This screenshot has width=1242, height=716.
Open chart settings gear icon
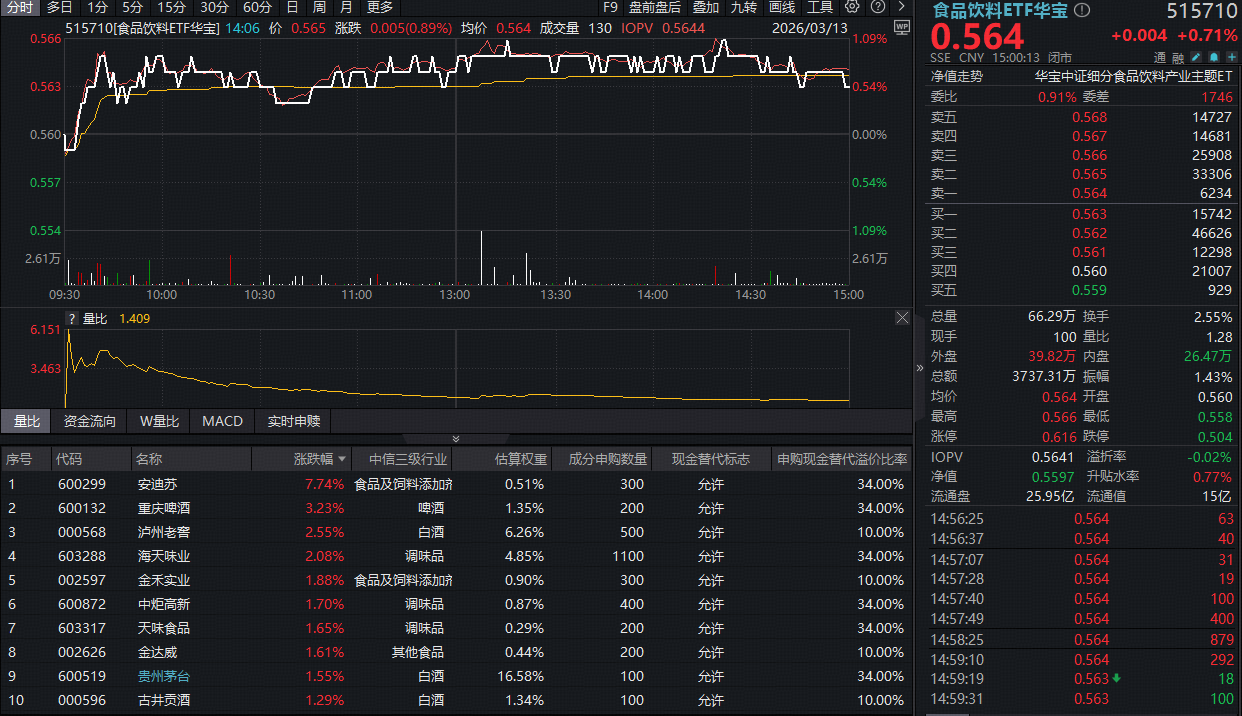pos(852,7)
